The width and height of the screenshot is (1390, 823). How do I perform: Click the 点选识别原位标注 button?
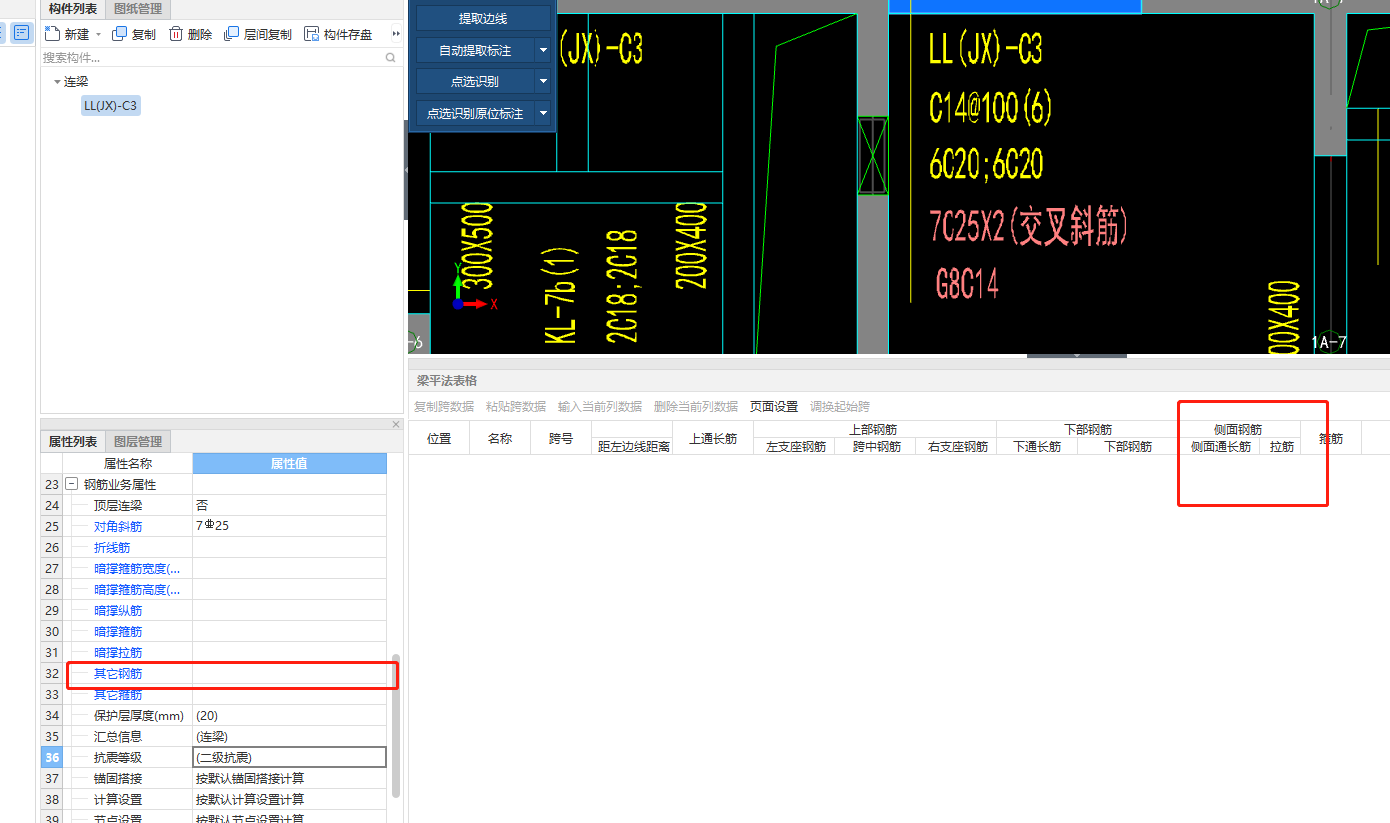[475, 113]
